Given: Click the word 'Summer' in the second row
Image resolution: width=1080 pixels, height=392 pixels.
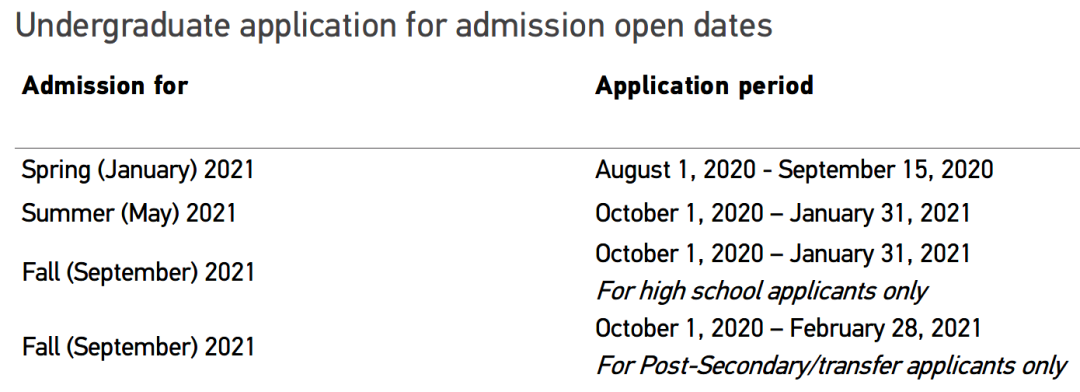Looking at the screenshot, I should pyautogui.click(x=68, y=213).
